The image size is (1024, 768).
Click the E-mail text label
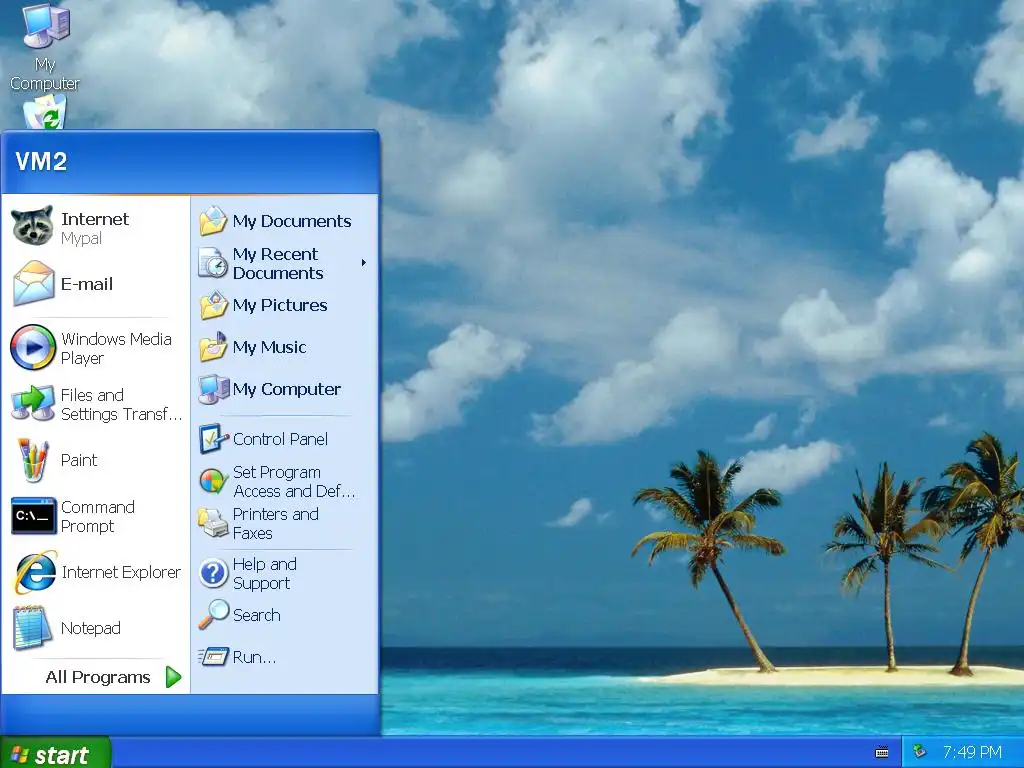(x=87, y=284)
